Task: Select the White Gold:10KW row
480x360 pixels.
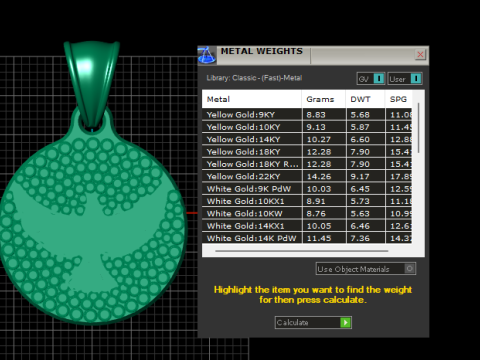Action: (307, 213)
